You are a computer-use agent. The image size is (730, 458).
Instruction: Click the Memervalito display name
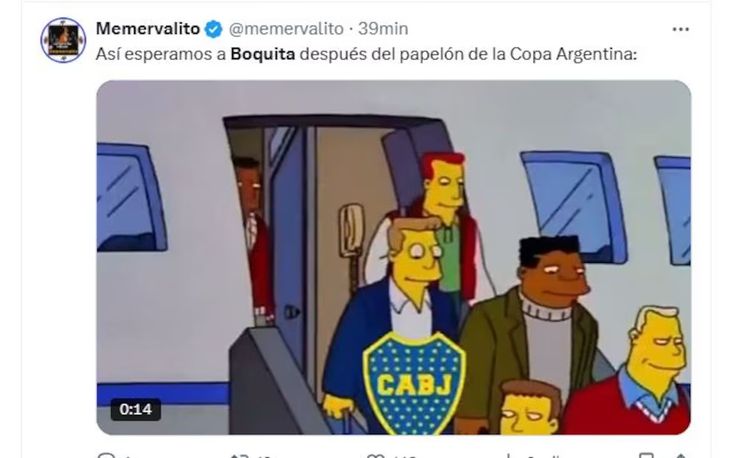tap(148, 29)
